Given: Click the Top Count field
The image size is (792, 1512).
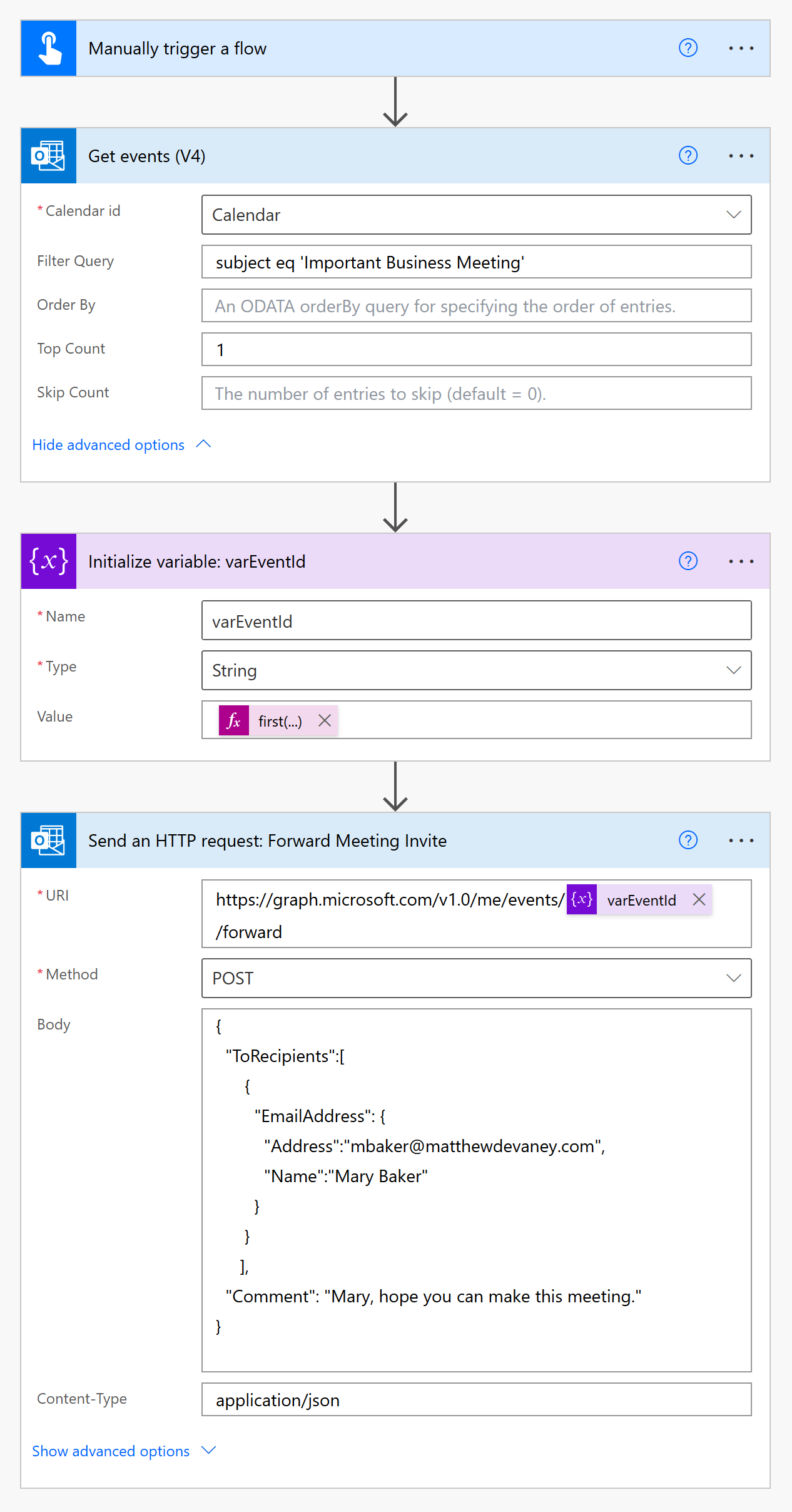Looking at the screenshot, I should pos(475,350).
